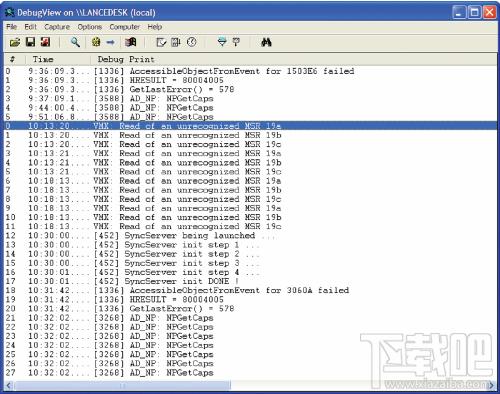Viewport: 500px width, 394px height.
Task: Click the Debug Print column header
Action: click(x=293, y=60)
